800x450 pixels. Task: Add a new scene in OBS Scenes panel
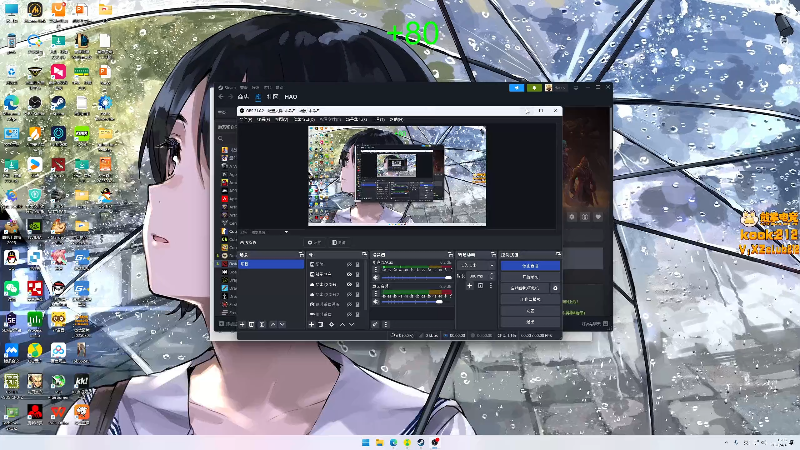(242, 324)
